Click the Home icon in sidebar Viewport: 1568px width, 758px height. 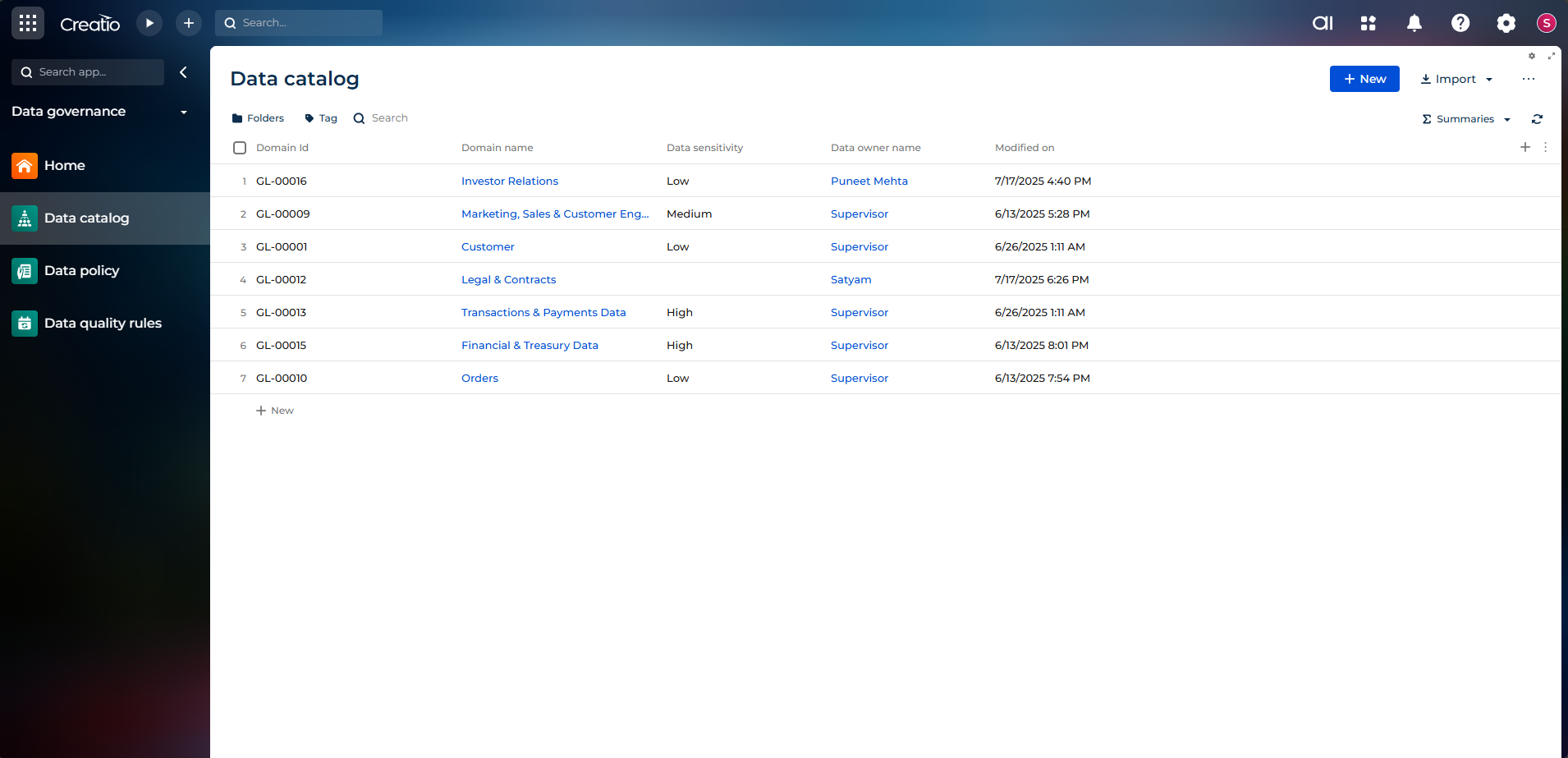(x=25, y=166)
